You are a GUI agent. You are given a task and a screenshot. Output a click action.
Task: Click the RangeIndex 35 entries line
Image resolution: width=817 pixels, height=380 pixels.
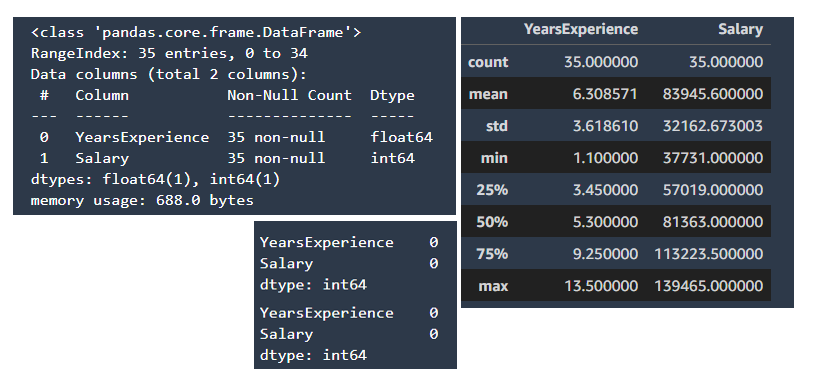point(169,53)
